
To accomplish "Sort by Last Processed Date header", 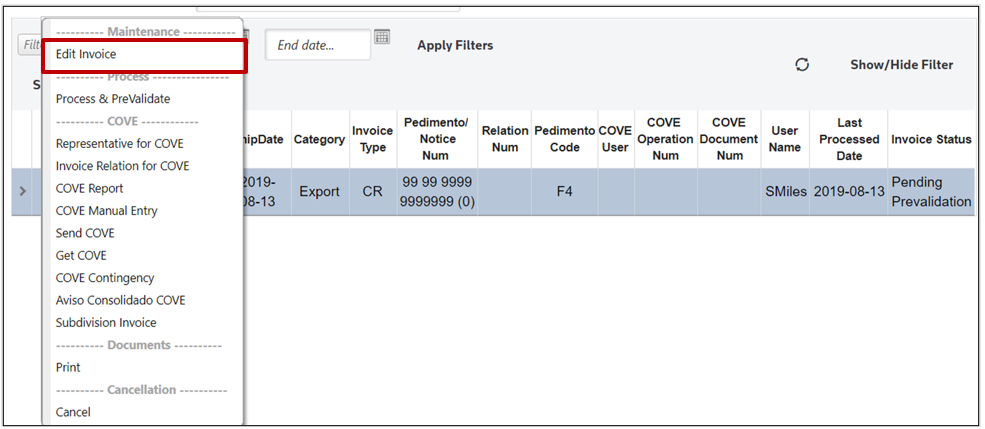I will coord(849,139).
